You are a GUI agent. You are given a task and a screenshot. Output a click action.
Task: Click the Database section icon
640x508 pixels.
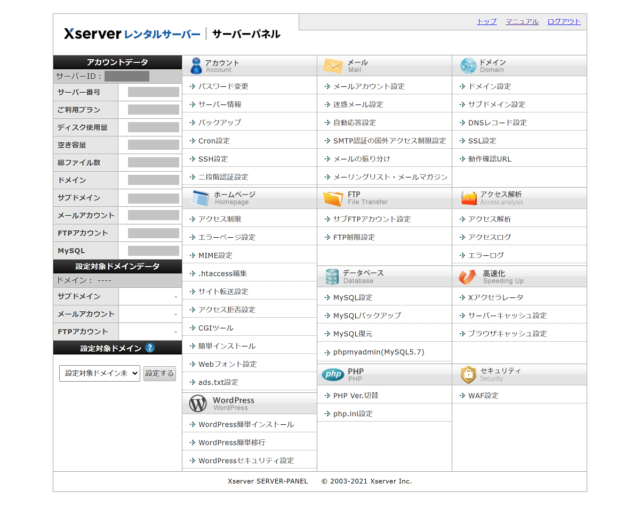click(x=332, y=276)
